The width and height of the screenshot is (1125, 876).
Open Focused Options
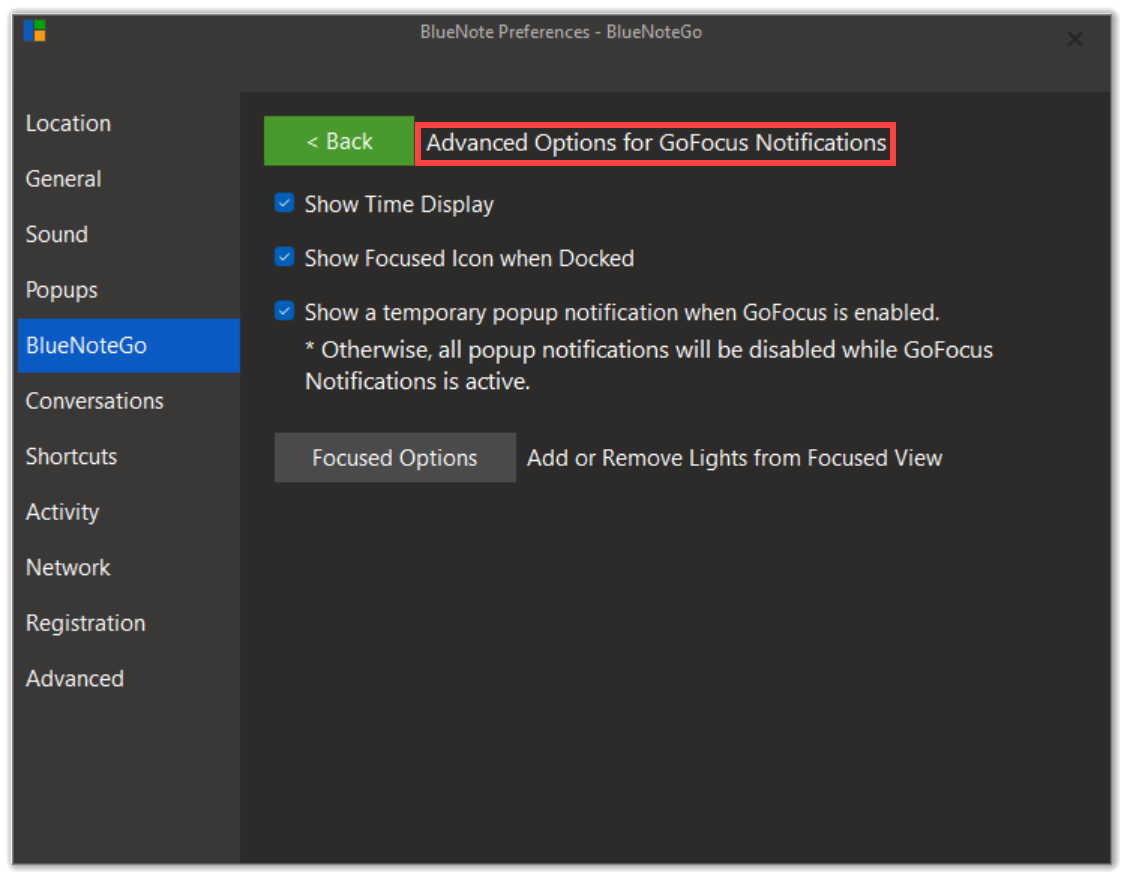coord(395,457)
